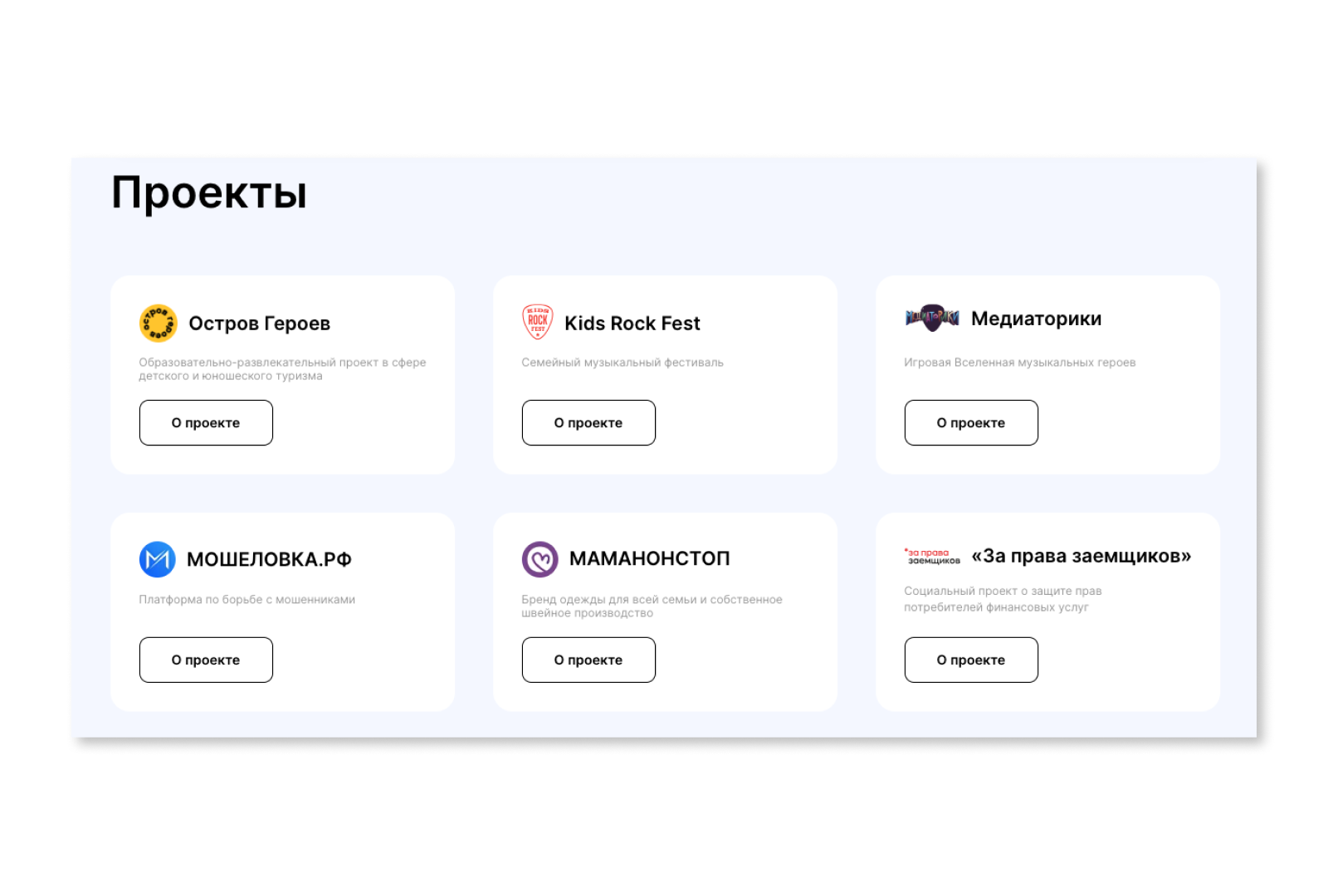Open 'О проекте' for Kids Rock Fest

coord(588,423)
